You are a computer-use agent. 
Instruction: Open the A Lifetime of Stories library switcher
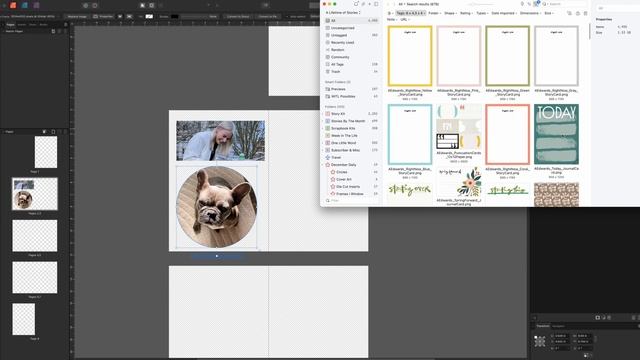point(343,13)
